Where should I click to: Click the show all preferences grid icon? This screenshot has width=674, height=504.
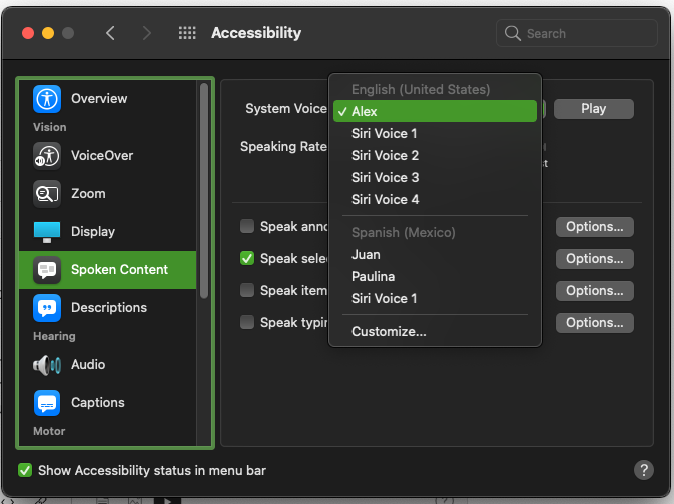pyautogui.click(x=187, y=33)
